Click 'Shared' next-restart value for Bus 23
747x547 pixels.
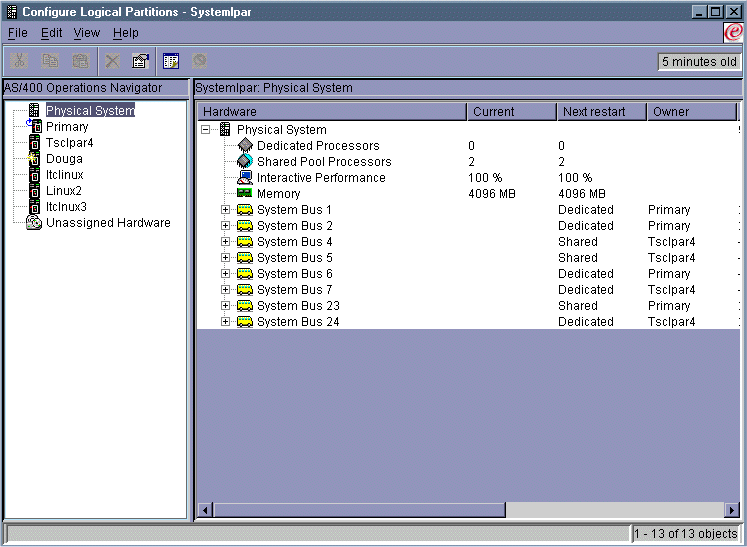(x=578, y=306)
